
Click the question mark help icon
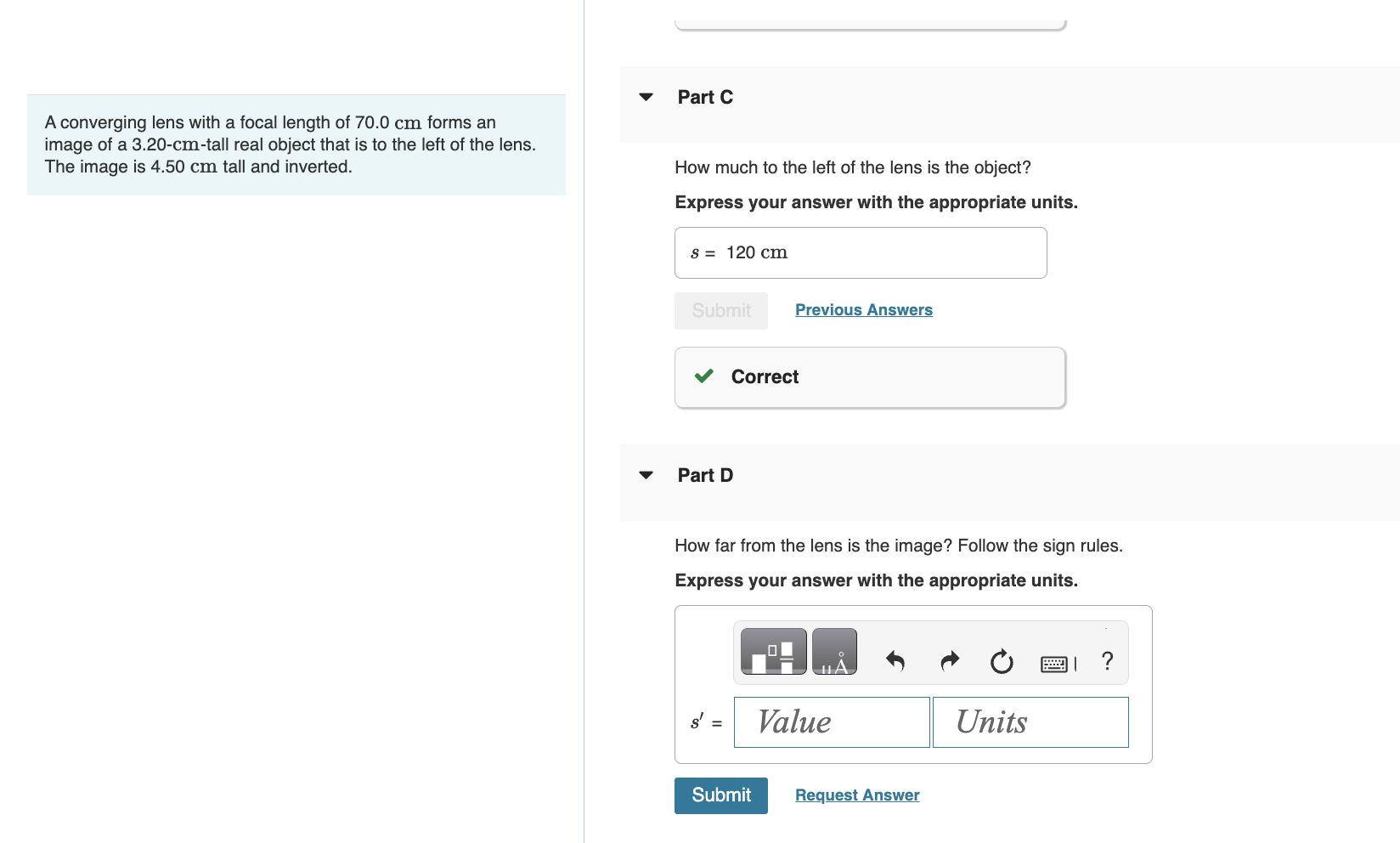1107,661
